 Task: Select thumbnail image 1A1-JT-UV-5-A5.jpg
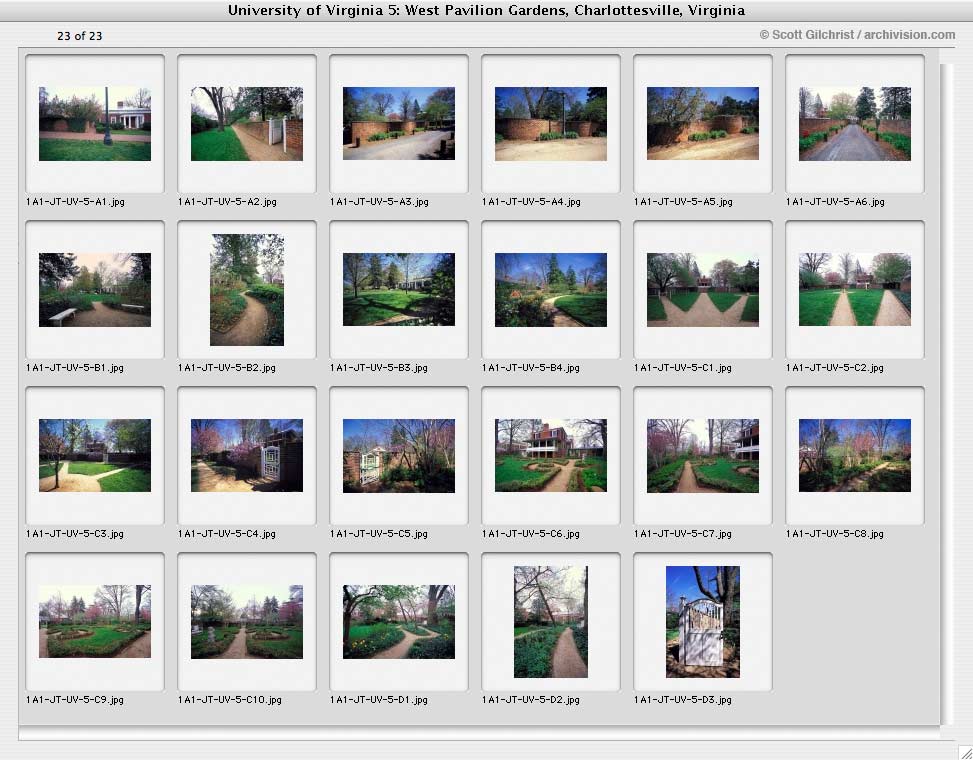(703, 123)
